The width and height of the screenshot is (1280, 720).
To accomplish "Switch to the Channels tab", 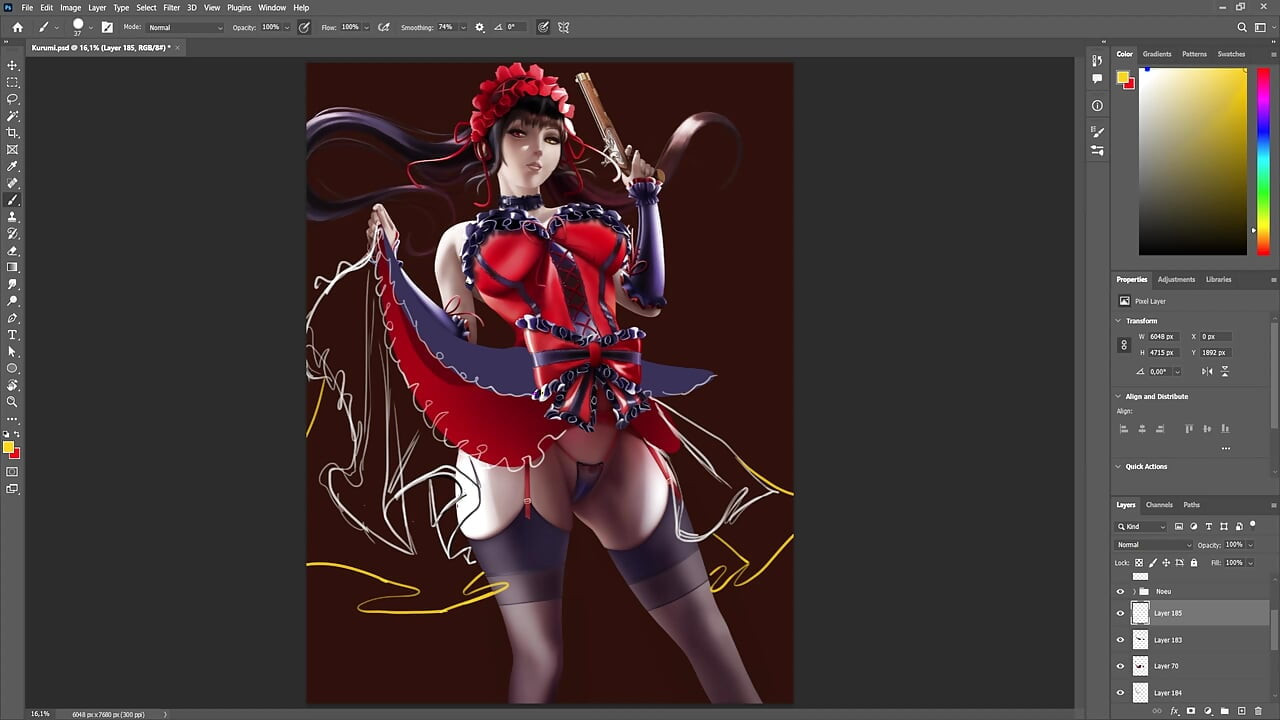I will click(1159, 505).
